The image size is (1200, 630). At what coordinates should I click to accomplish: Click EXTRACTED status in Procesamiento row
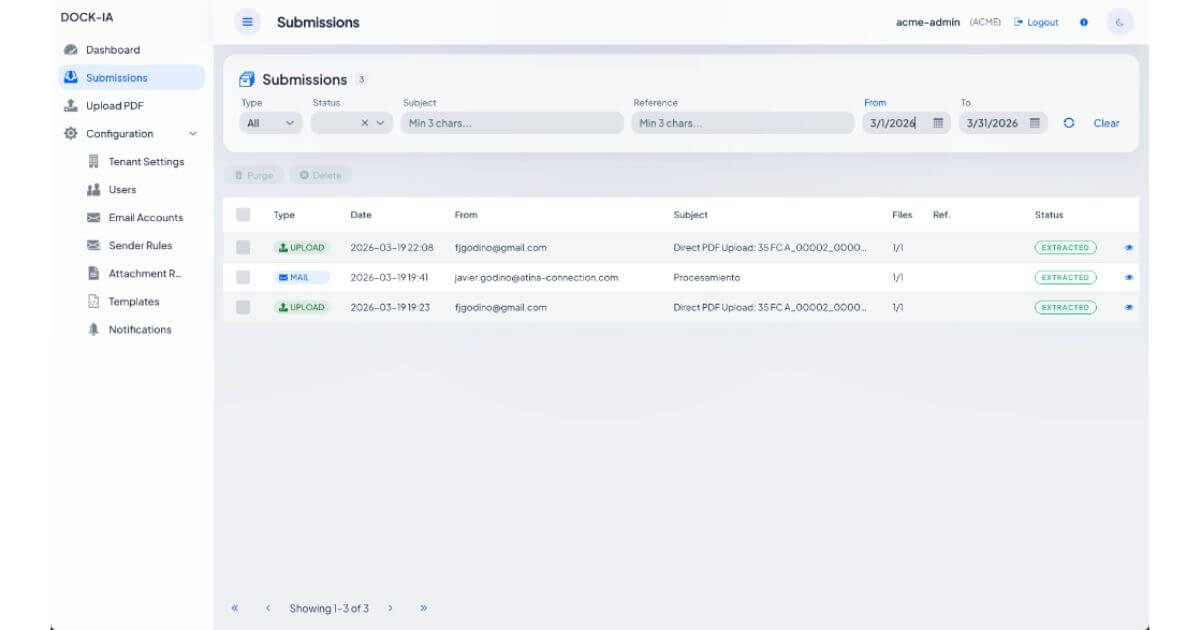pos(1065,277)
